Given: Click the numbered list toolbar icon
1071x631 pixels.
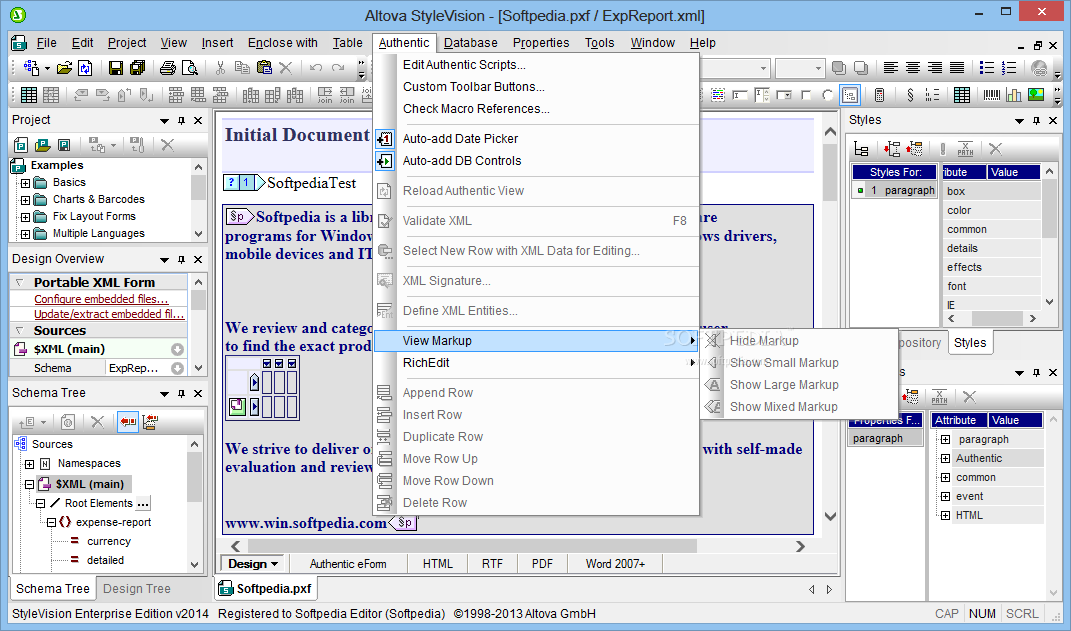Looking at the screenshot, I should click(x=1009, y=68).
